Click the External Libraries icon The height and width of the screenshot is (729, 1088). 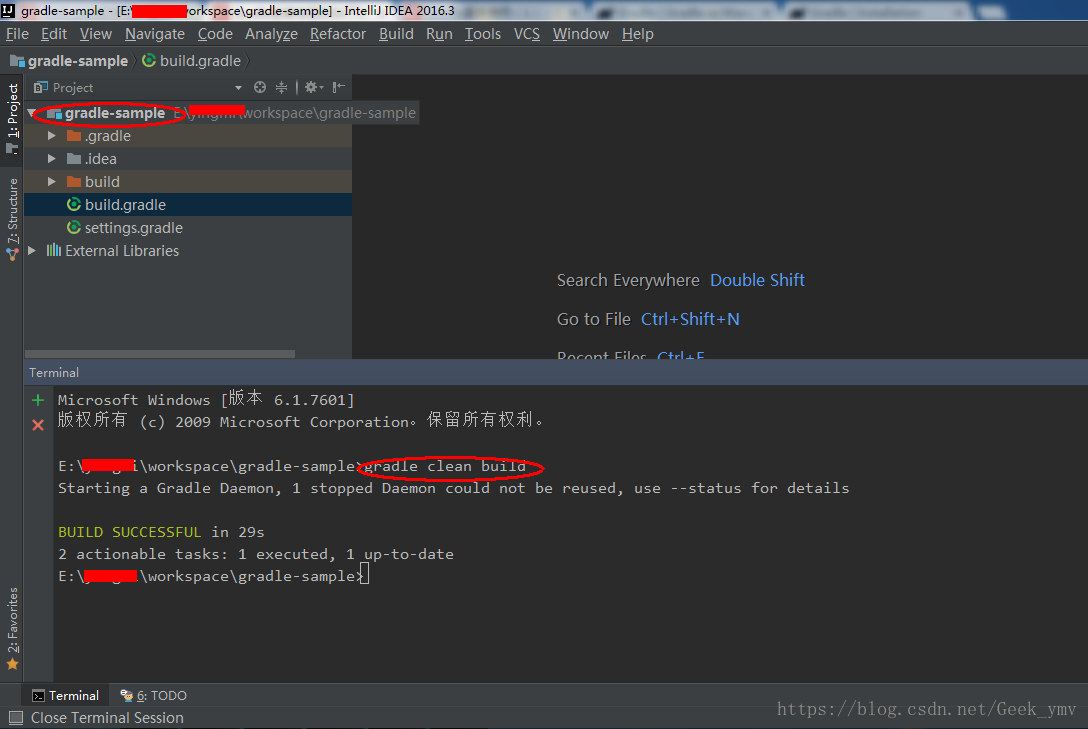53,250
